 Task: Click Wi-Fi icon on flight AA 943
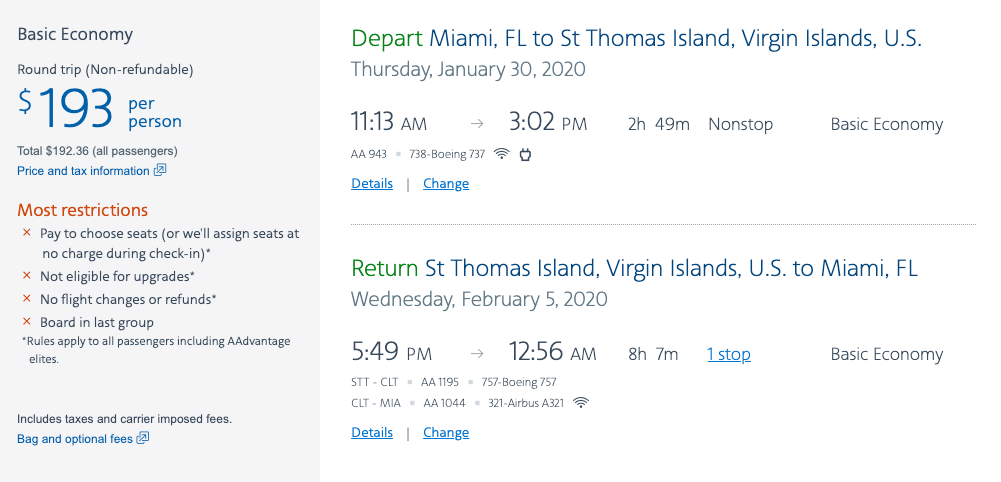click(x=501, y=154)
